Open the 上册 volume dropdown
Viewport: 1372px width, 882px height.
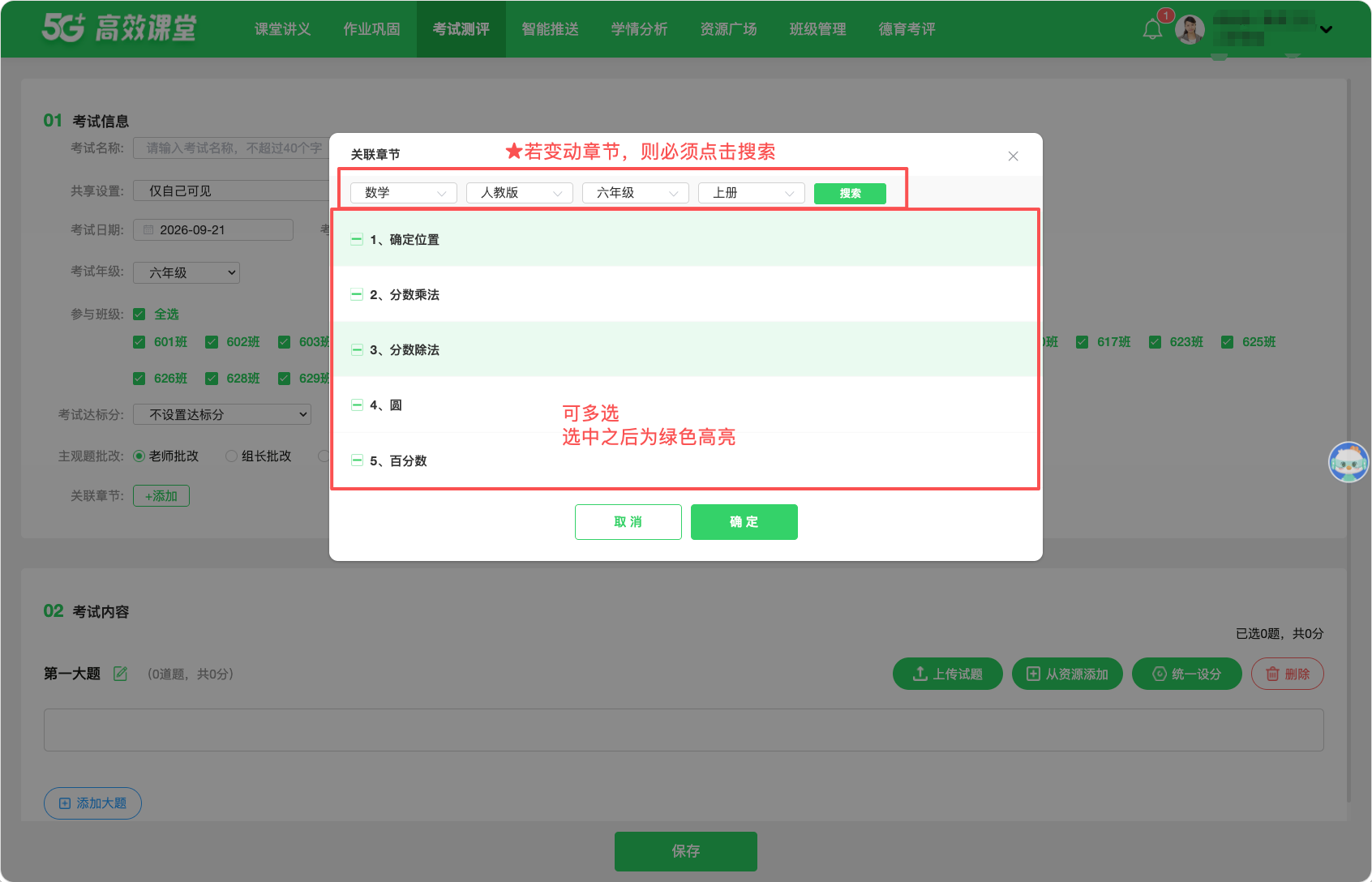(752, 193)
